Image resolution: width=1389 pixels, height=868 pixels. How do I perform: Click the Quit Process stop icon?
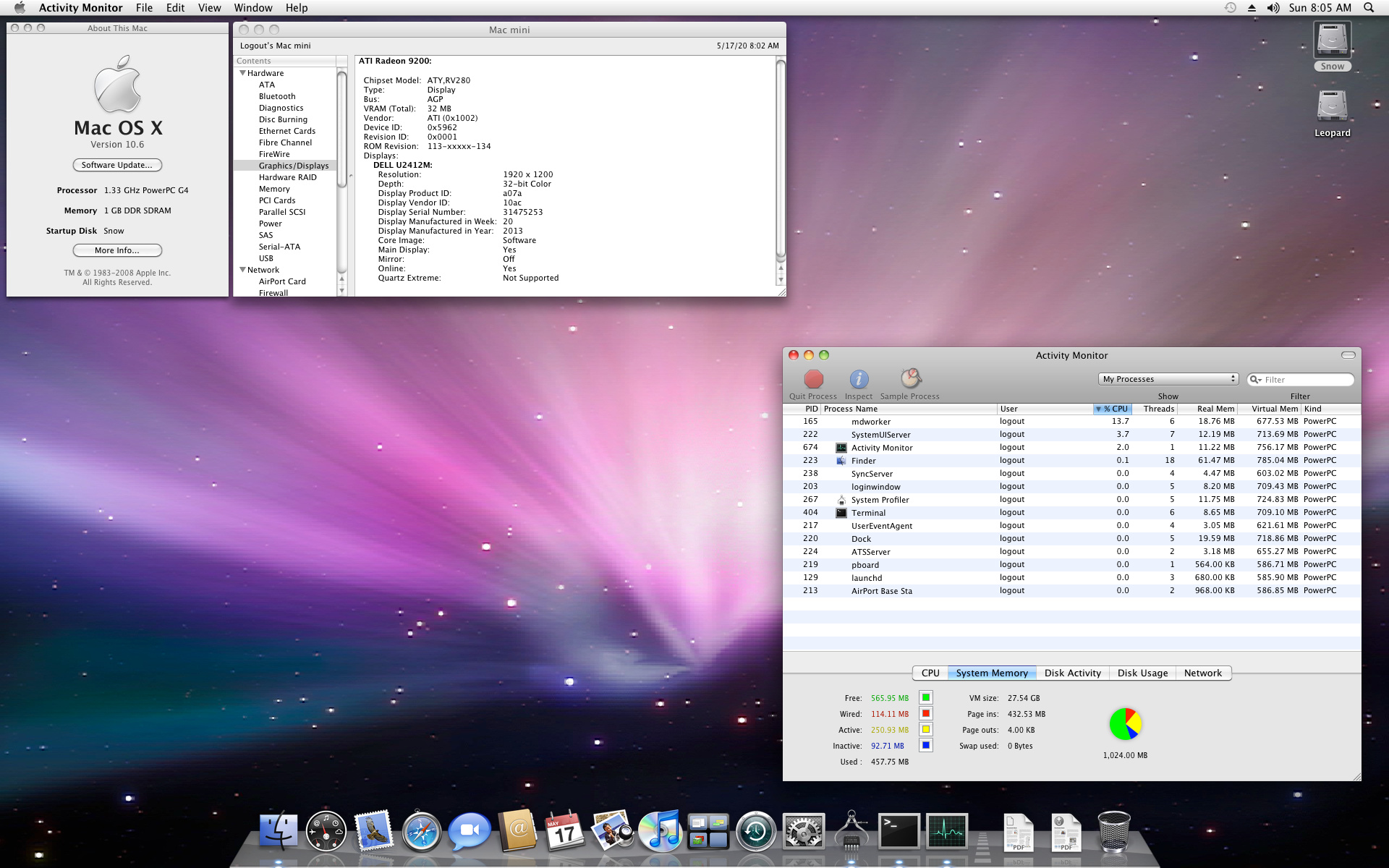(813, 379)
